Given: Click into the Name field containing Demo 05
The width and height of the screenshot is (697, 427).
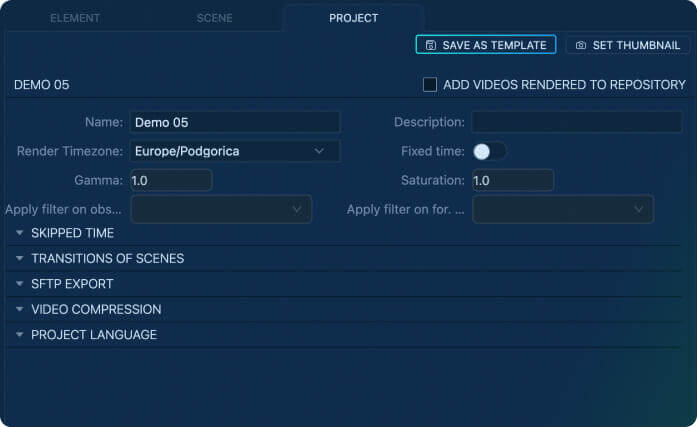Looking at the screenshot, I should [234, 122].
